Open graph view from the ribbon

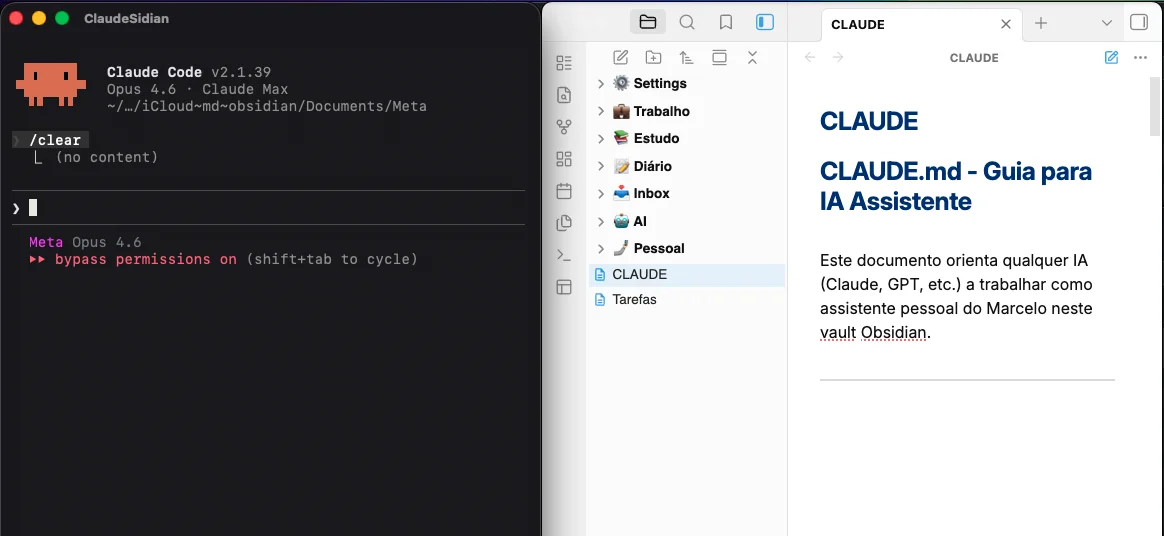(x=564, y=127)
